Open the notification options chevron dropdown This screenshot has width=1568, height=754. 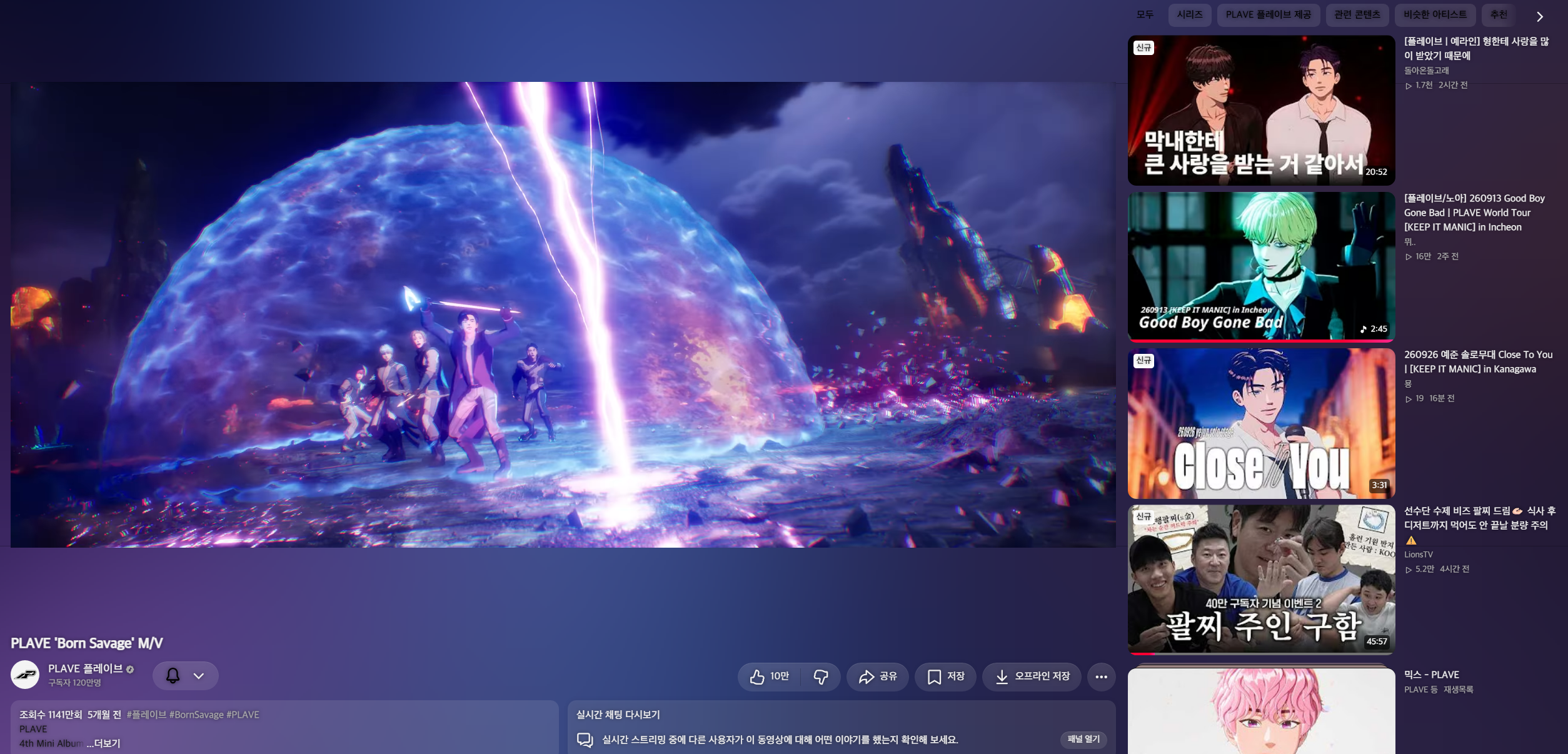(199, 676)
